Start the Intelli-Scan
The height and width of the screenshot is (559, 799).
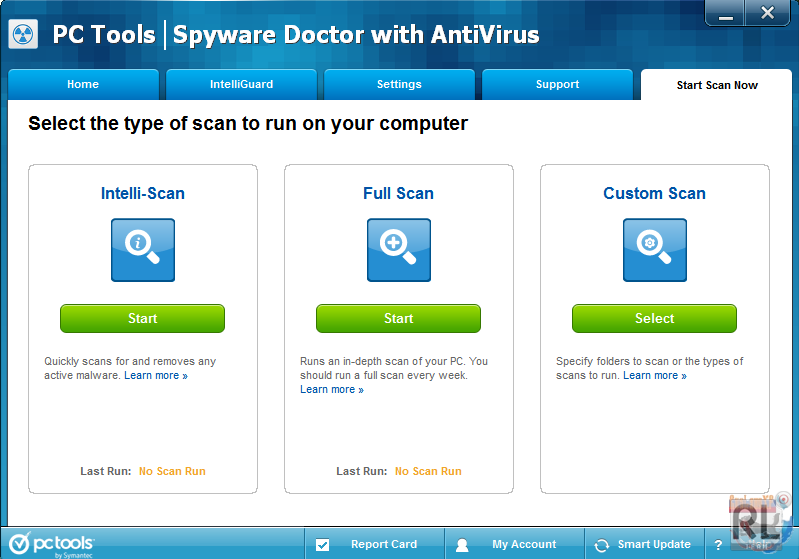142,319
